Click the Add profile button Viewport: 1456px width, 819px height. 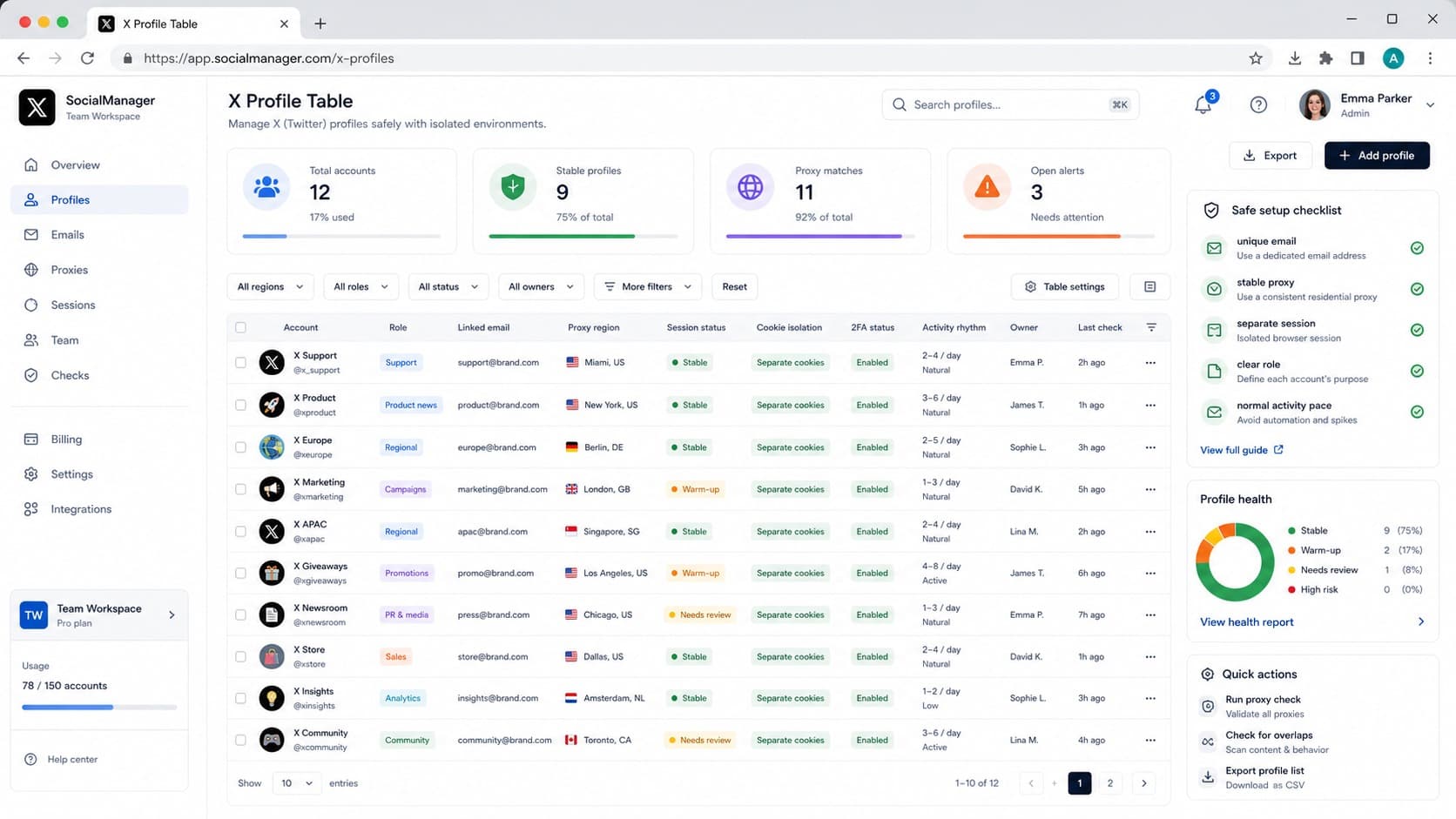click(1377, 156)
